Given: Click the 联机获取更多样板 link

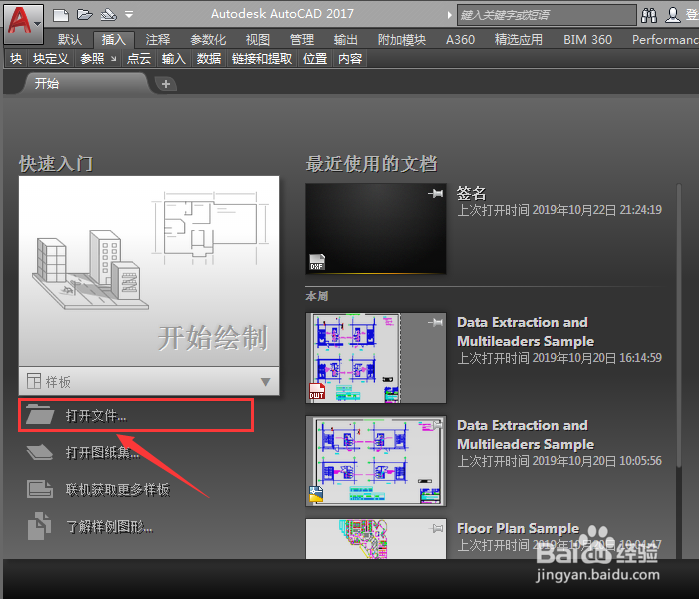Looking at the screenshot, I should [118, 490].
